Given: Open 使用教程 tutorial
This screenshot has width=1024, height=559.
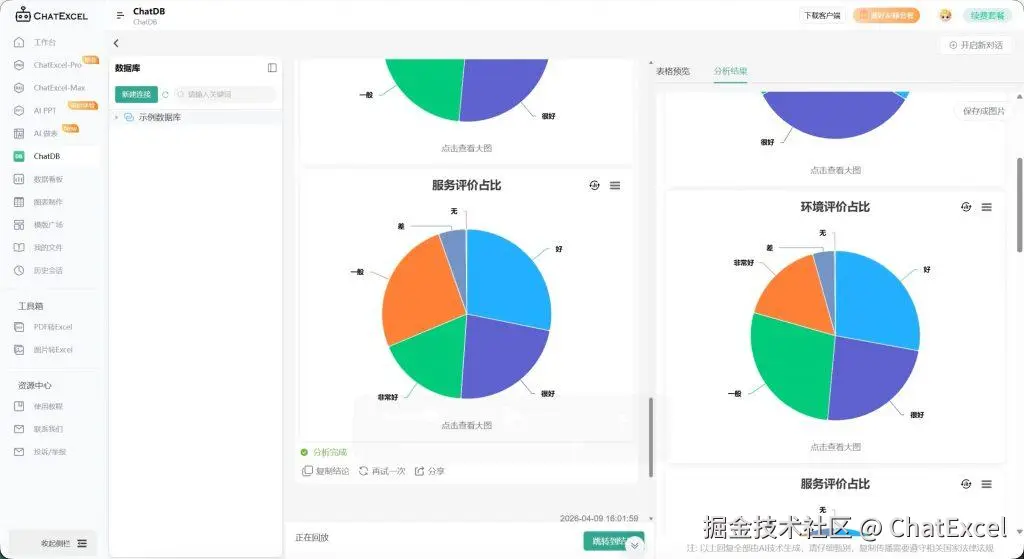Looking at the screenshot, I should [48, 406].
